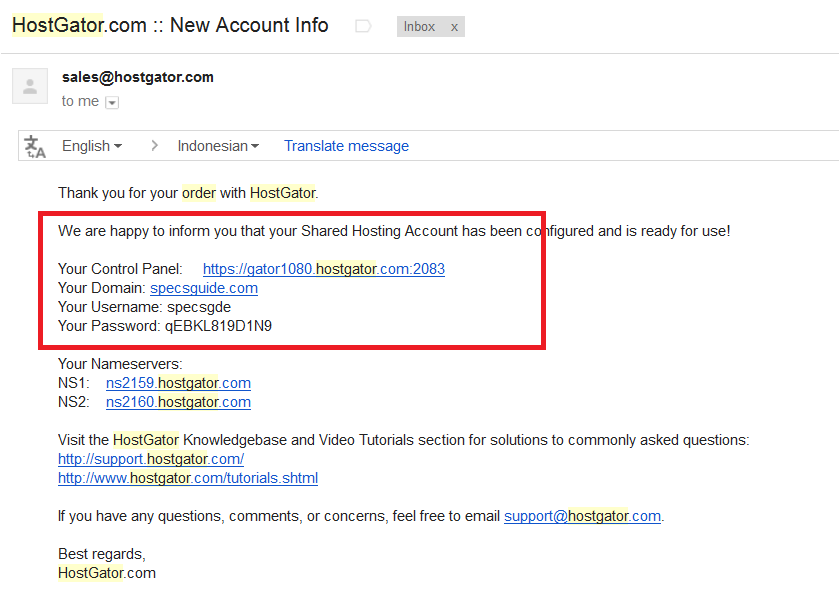The image size is (839, 604).
Task: Open the specsguide.com domain link
Action: tap(204, 288)
